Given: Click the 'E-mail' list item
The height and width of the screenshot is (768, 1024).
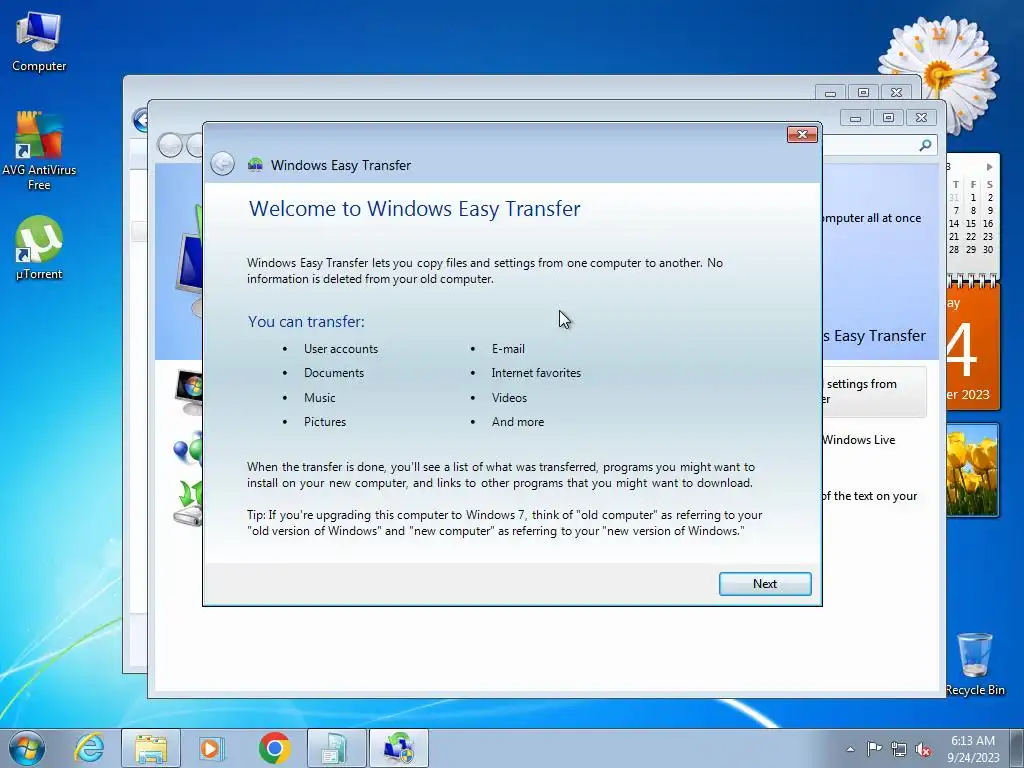Looking at the screenshot, I should point(508,349).
